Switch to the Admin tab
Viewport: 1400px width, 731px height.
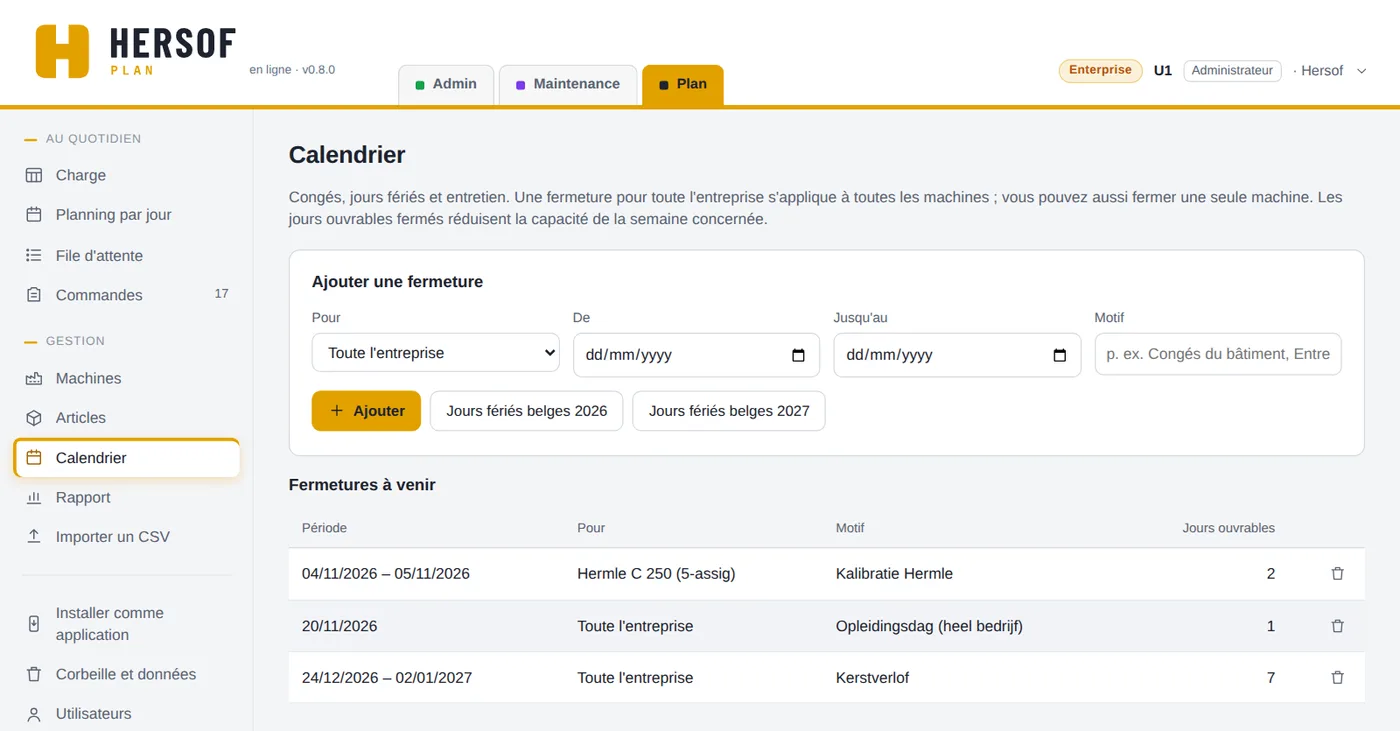446,84
